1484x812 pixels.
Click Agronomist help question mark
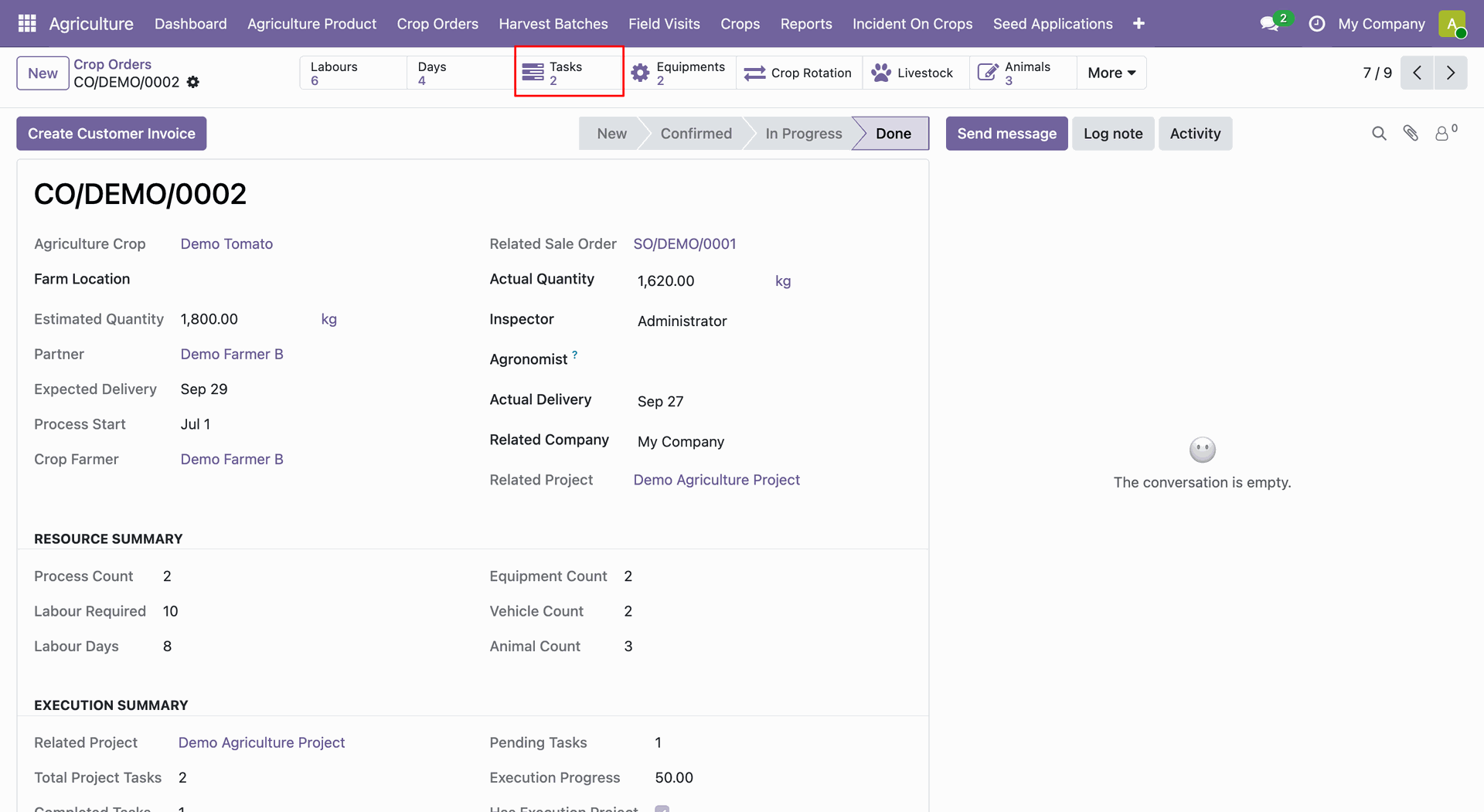pyautogui.click(x=574, y=355)
